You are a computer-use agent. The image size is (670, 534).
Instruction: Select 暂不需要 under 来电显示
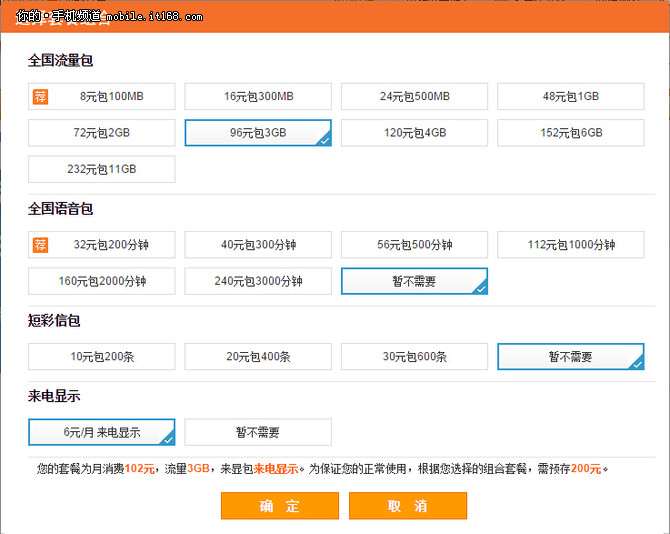click(258, 432)
